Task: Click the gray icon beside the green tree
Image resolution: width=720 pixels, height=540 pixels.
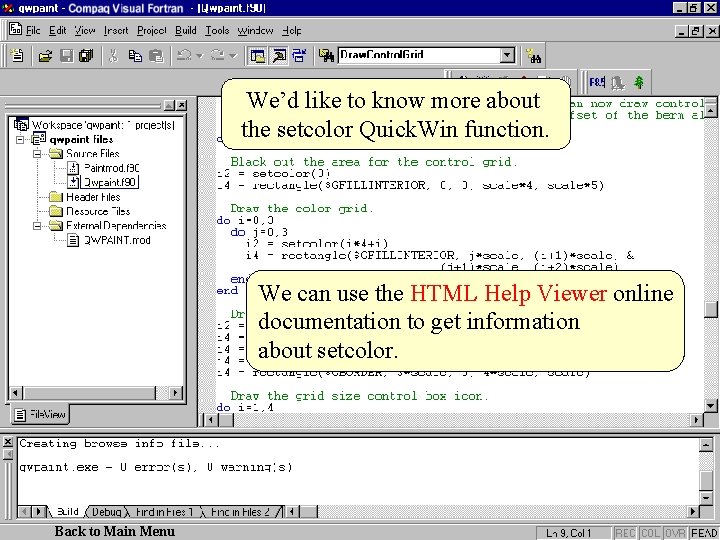Action: coord(618,83)
